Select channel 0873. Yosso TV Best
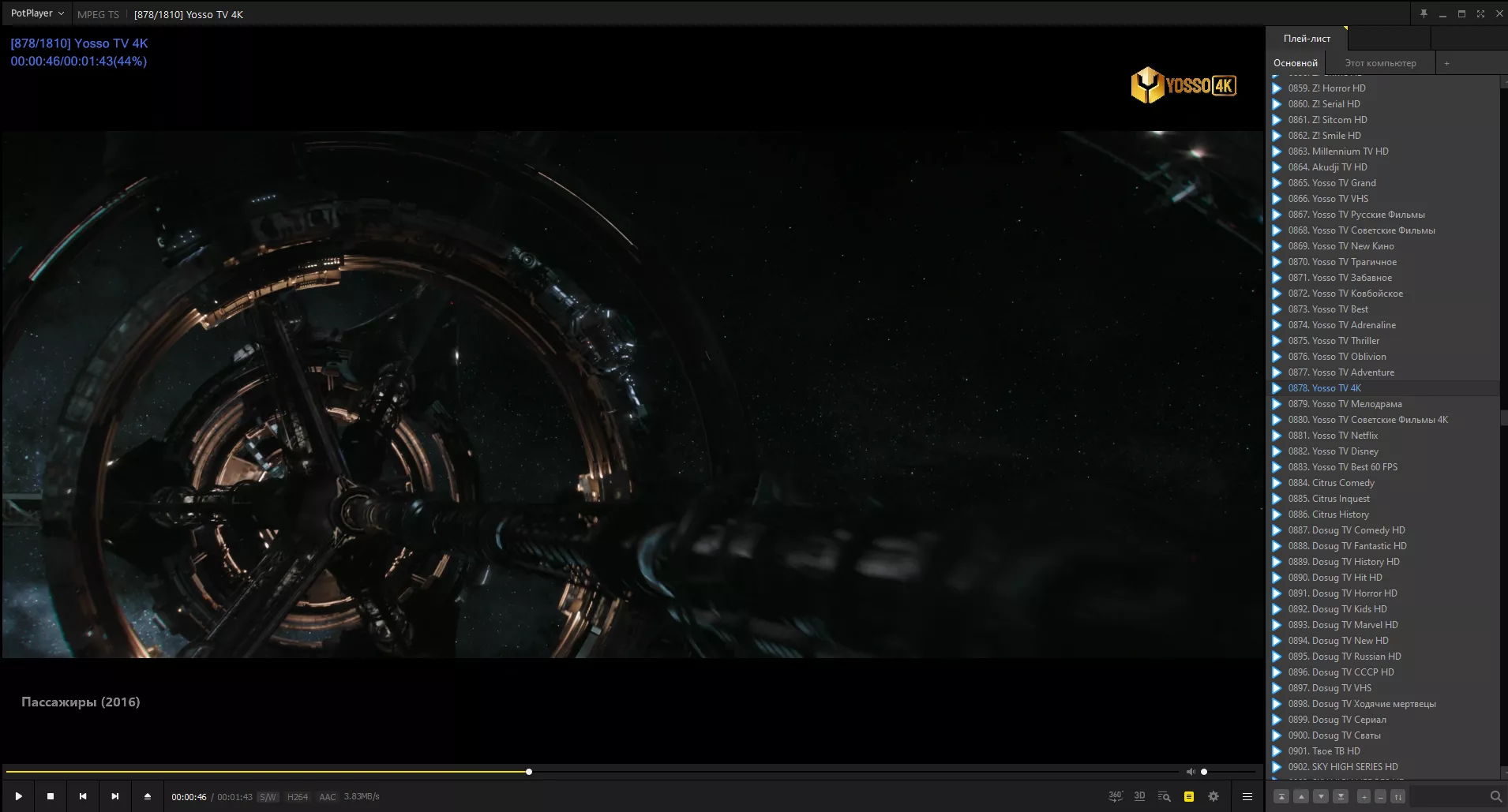The width and height of the screenshot is (1508, 812). [x=1384, y=309]
